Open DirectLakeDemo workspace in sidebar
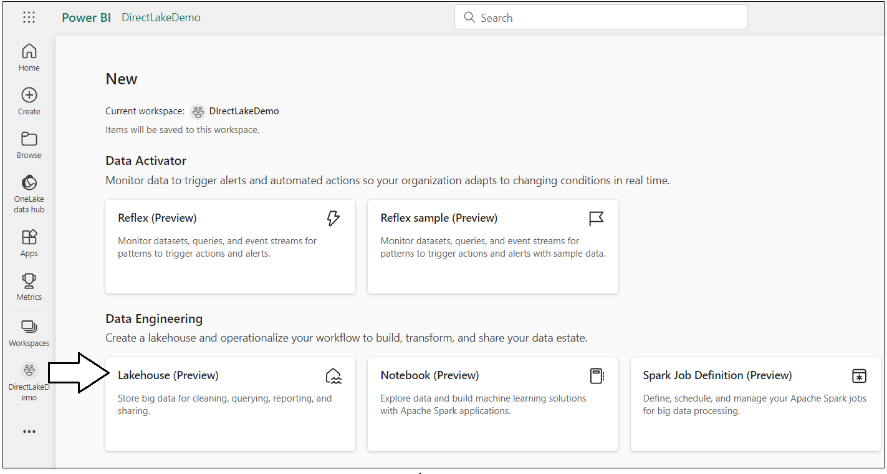The width and height of the screenshot is (887, 474). coord(29,381)
